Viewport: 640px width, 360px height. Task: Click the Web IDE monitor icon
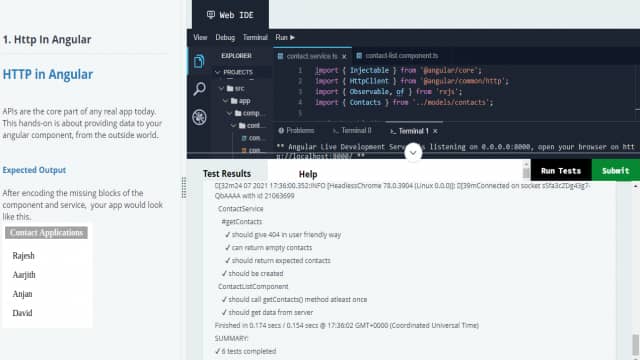[211, 15]
